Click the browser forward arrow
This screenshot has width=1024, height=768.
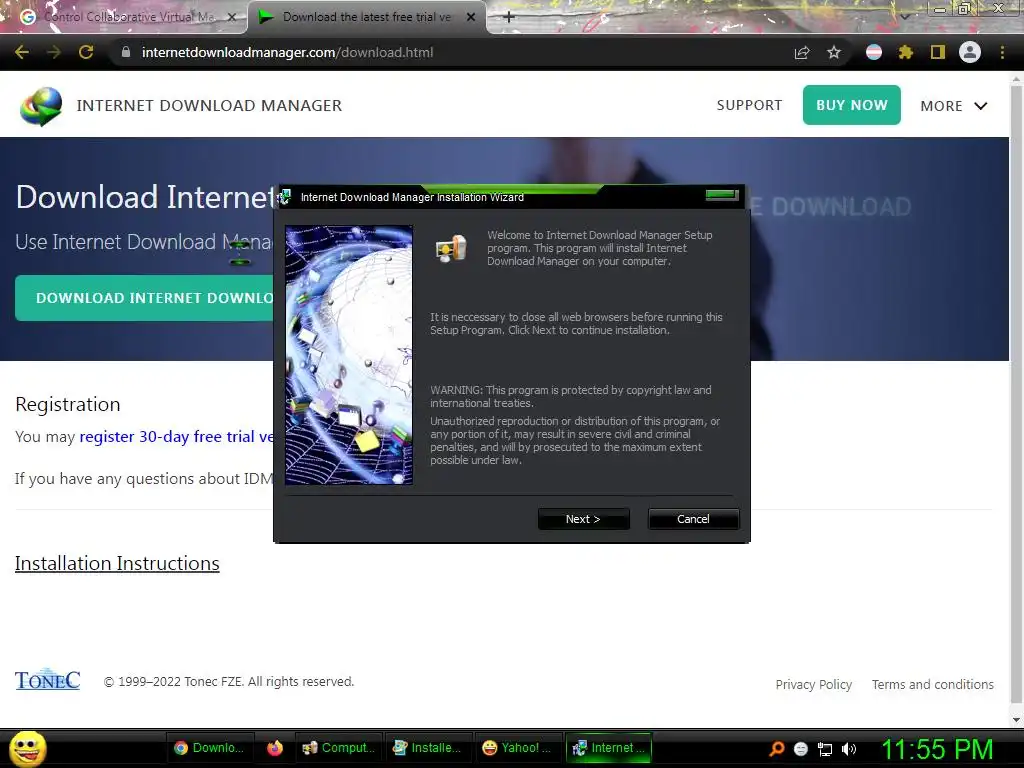point(54,52)
